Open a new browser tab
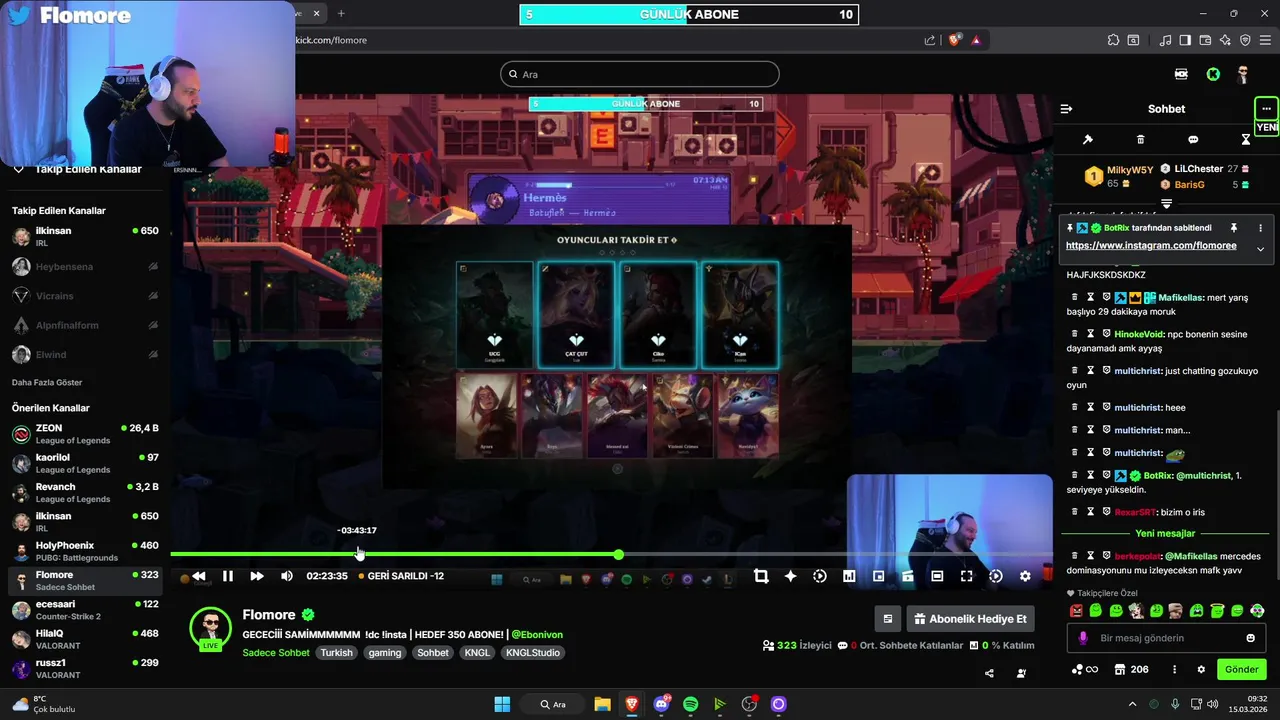 341,13
